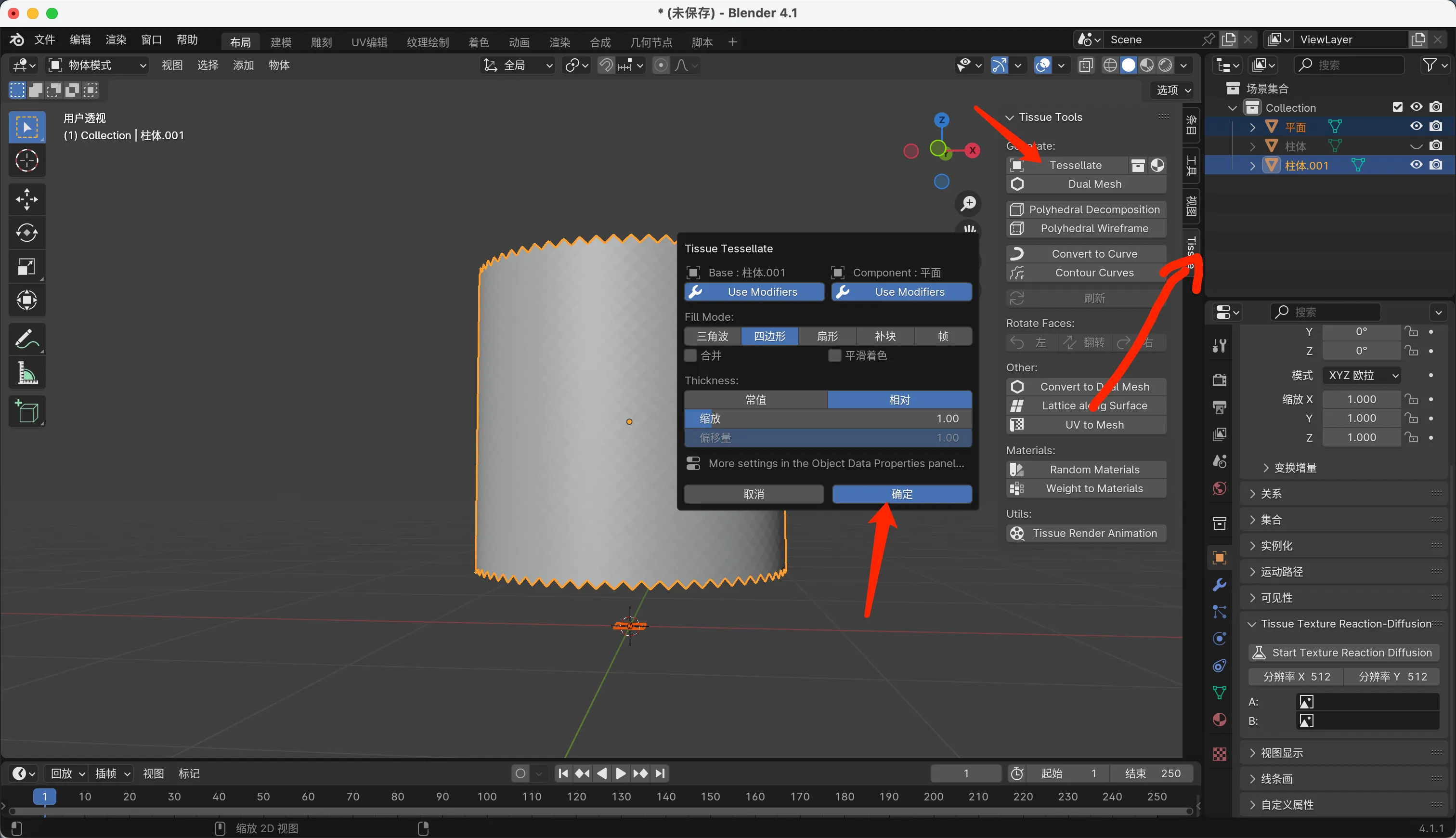This screenshot has width=1456, height=838.
Task: Click the viewport zoom magnifier icon
Action: [969, 203]
